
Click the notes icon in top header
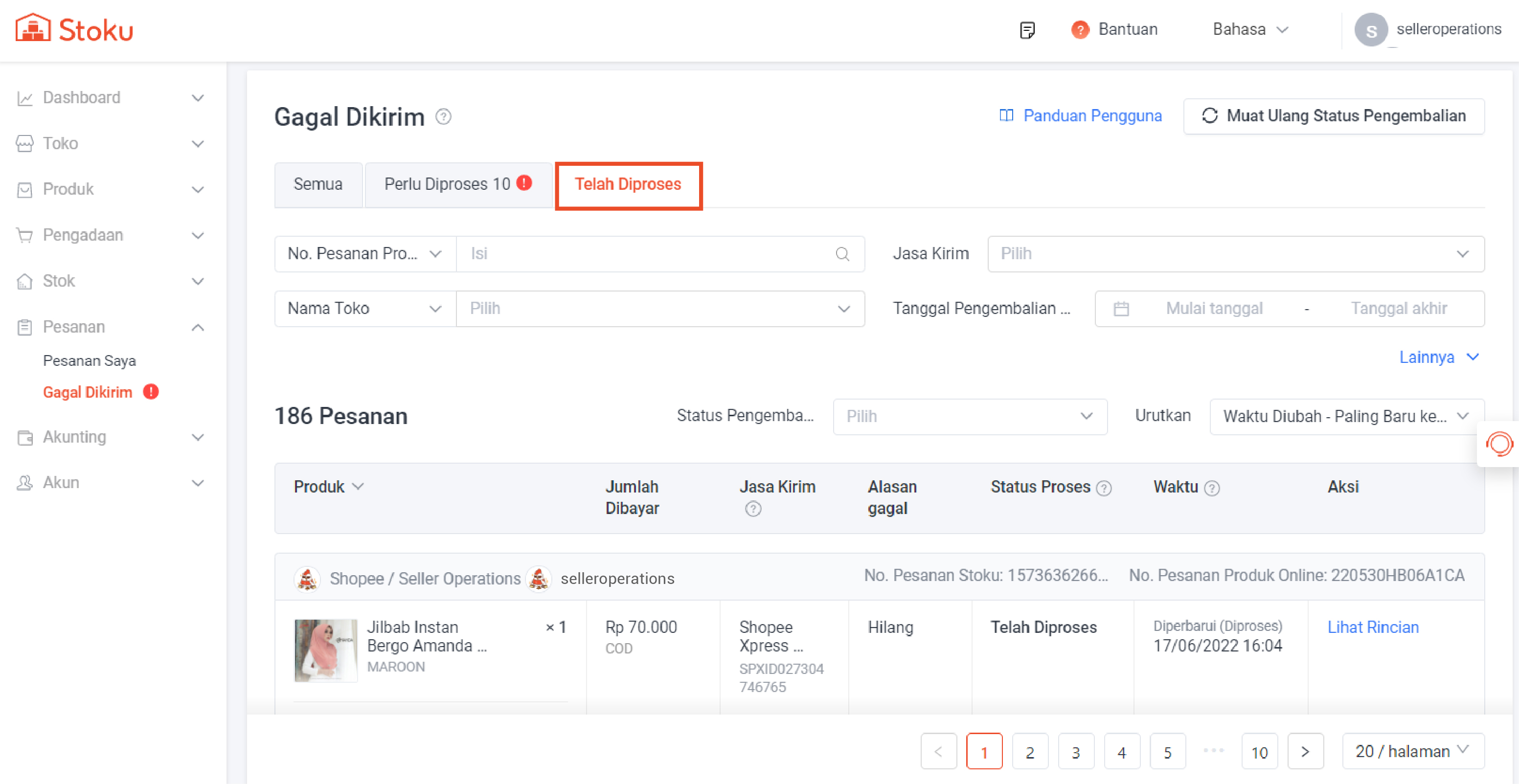coord(1027,29)
